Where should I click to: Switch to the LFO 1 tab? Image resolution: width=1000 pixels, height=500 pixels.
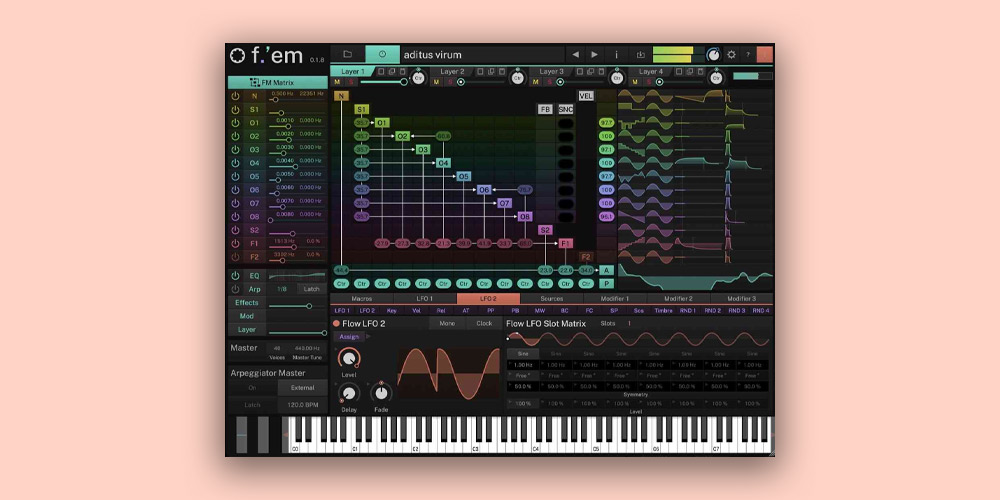pos(425,298)
